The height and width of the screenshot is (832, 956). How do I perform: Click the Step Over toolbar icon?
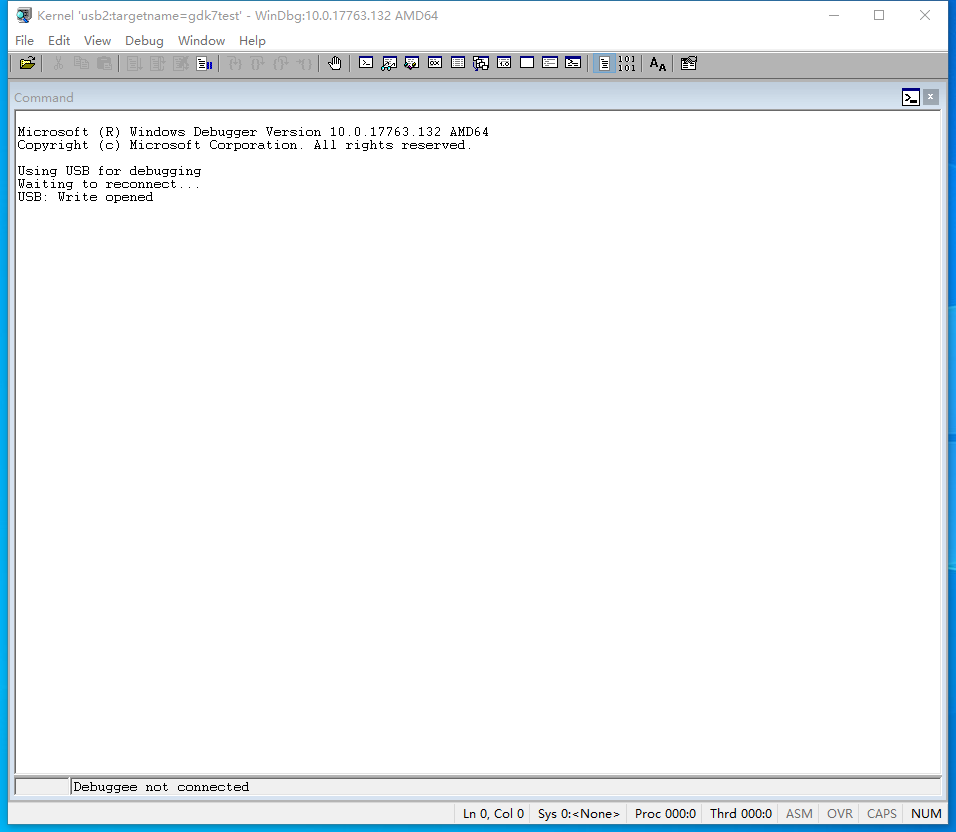click(257, 63)
